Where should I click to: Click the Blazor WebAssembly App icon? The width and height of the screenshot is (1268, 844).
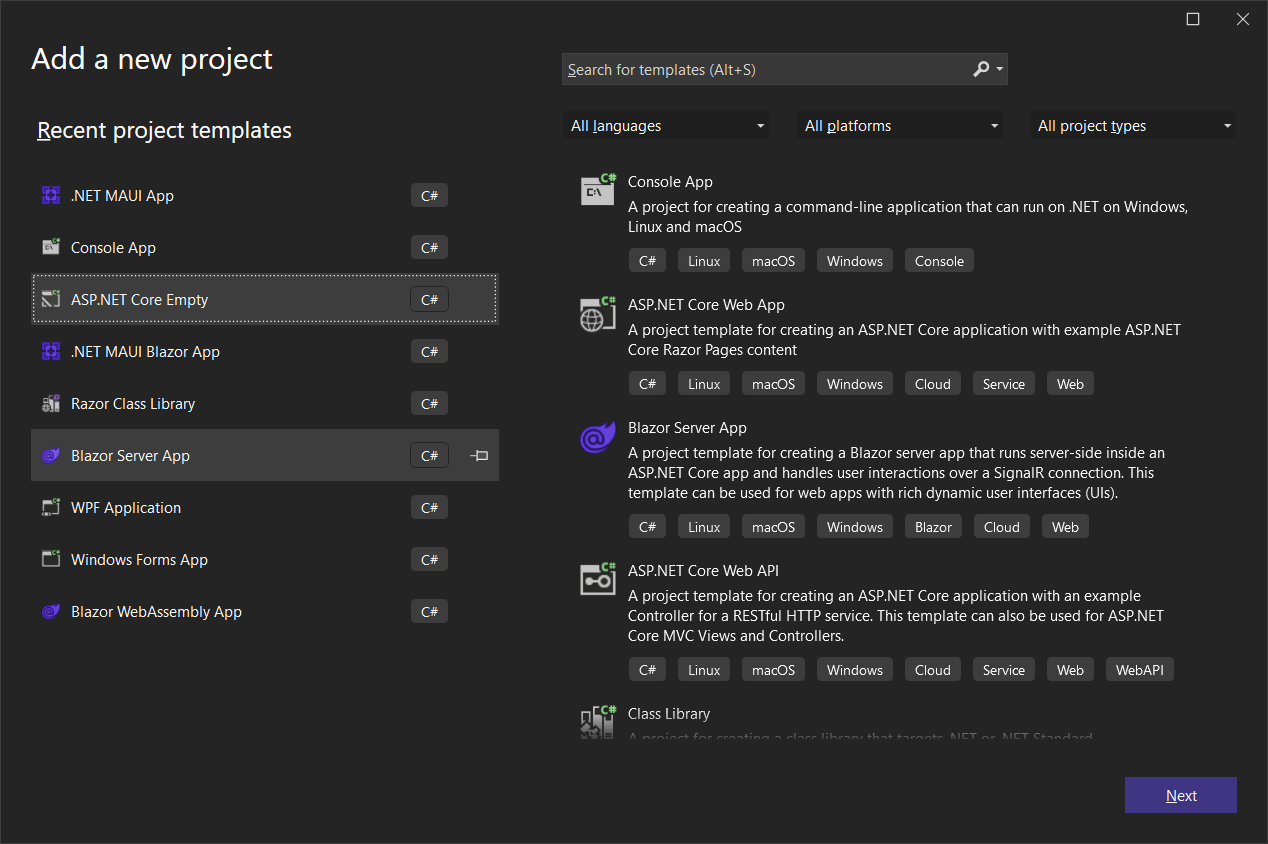(x=51, y=612)
